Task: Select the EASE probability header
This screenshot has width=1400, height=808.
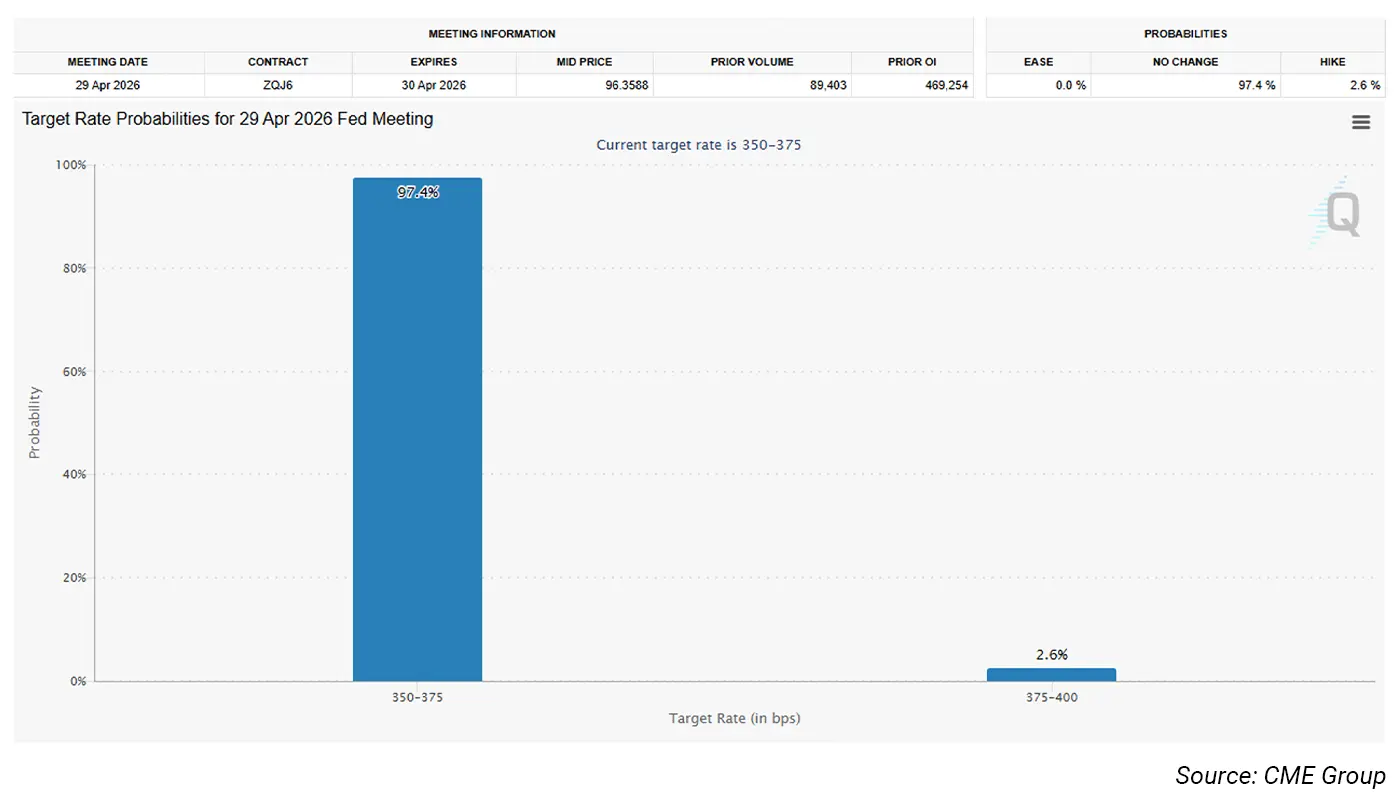Action: [x=1038, y=62]
